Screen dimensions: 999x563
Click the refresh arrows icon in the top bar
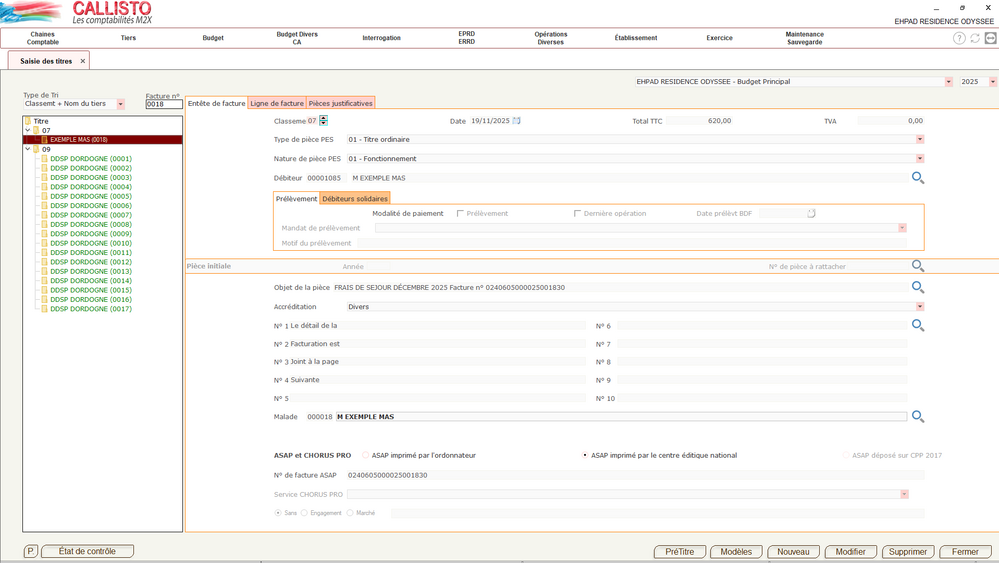[975, 38]
